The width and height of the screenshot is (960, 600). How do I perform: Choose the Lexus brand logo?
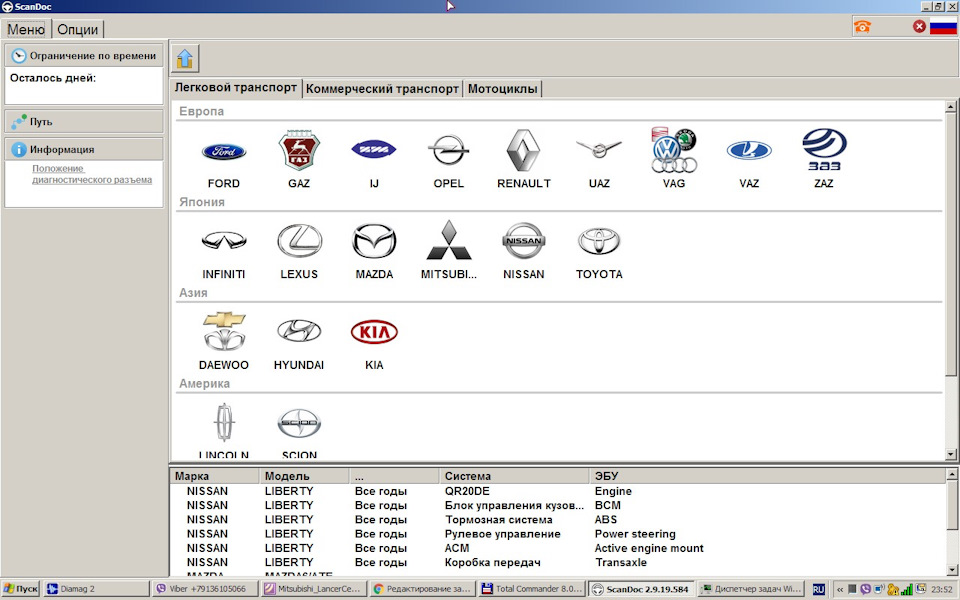point(299,240)
